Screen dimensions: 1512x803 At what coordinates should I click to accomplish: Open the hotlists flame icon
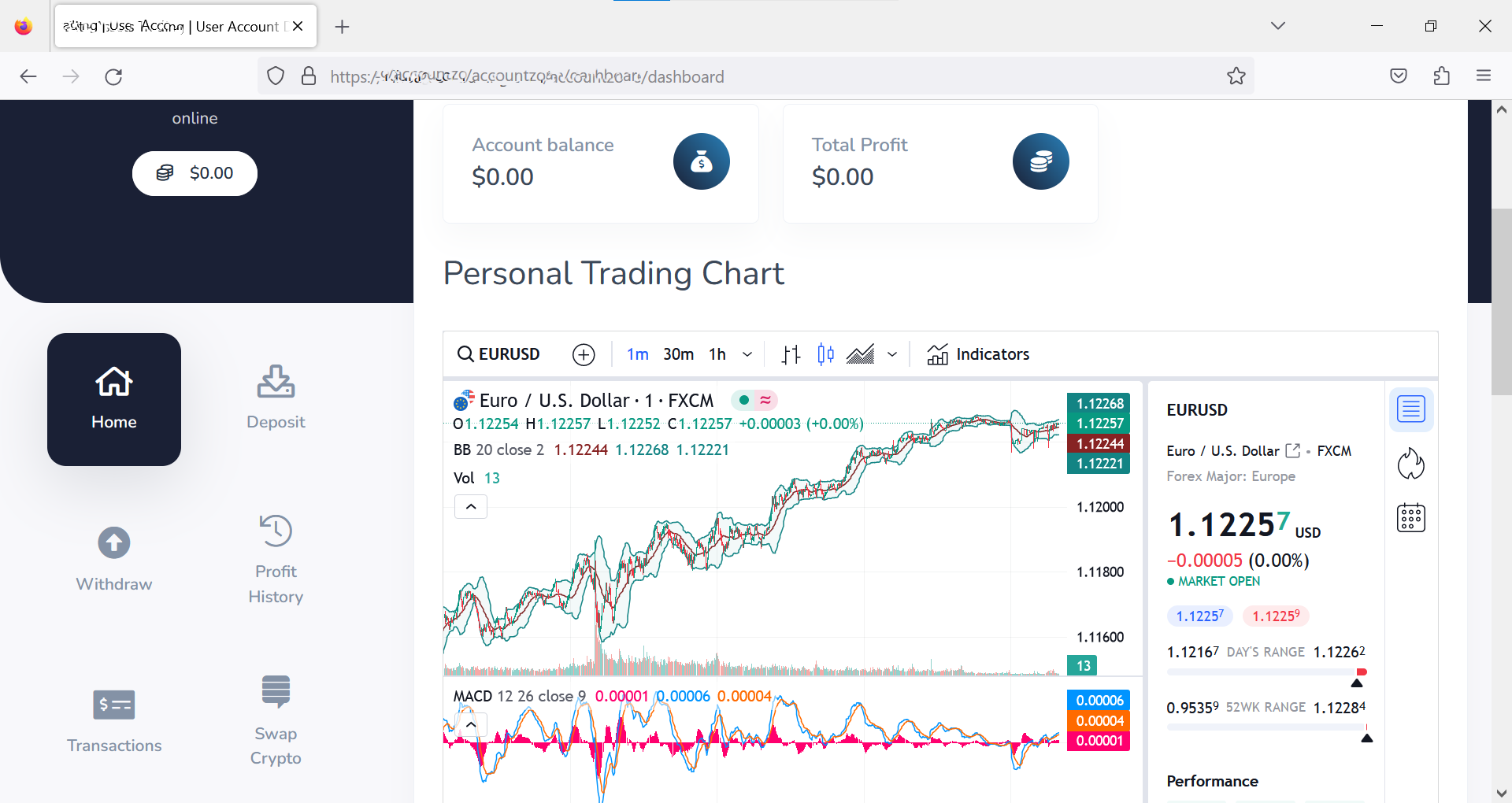click(1410, 464)
